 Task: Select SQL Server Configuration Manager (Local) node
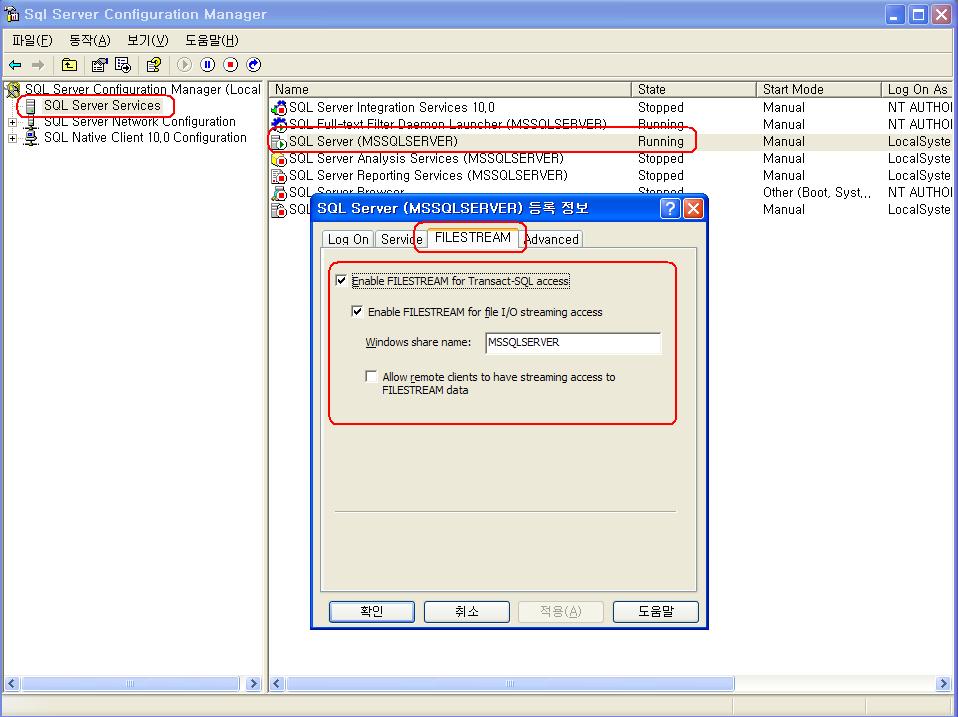(x=142, y=90)
